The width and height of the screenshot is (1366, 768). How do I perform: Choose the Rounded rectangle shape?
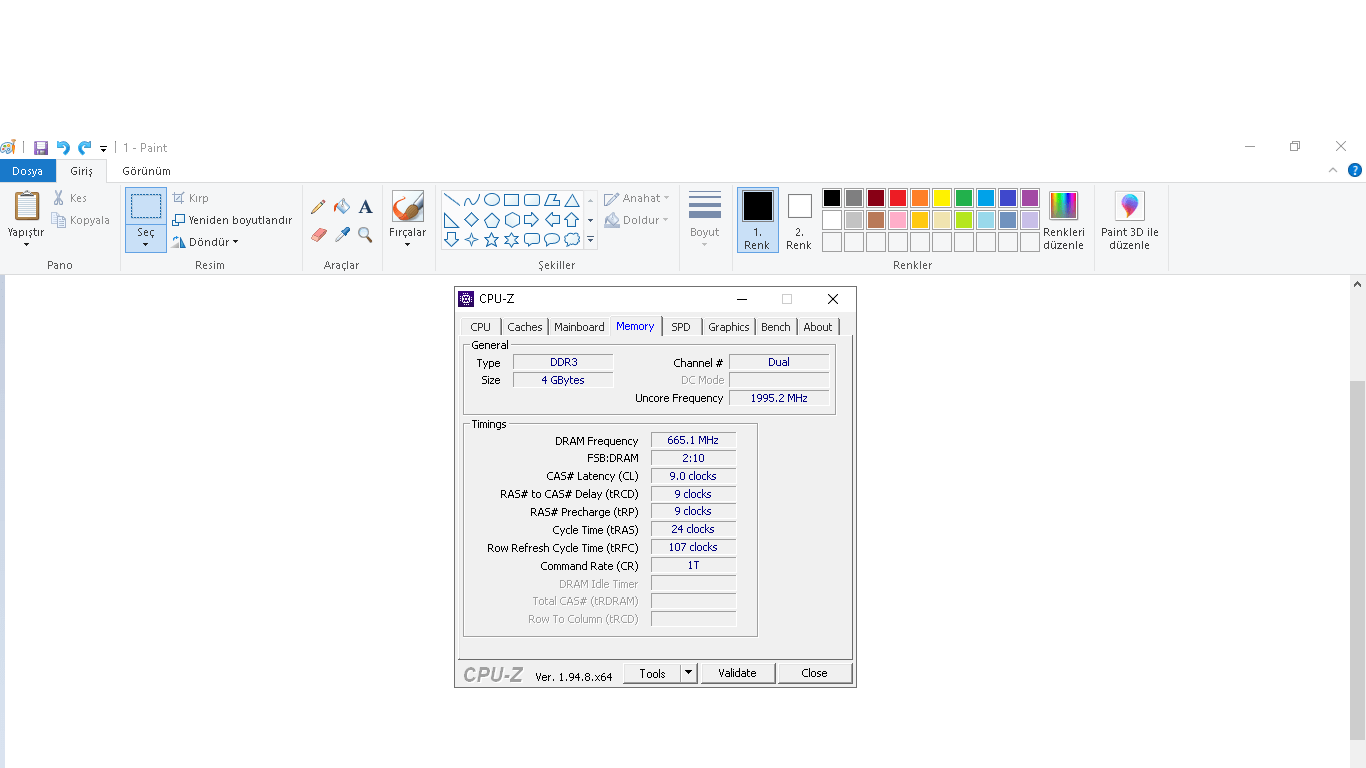coord(532,200)
